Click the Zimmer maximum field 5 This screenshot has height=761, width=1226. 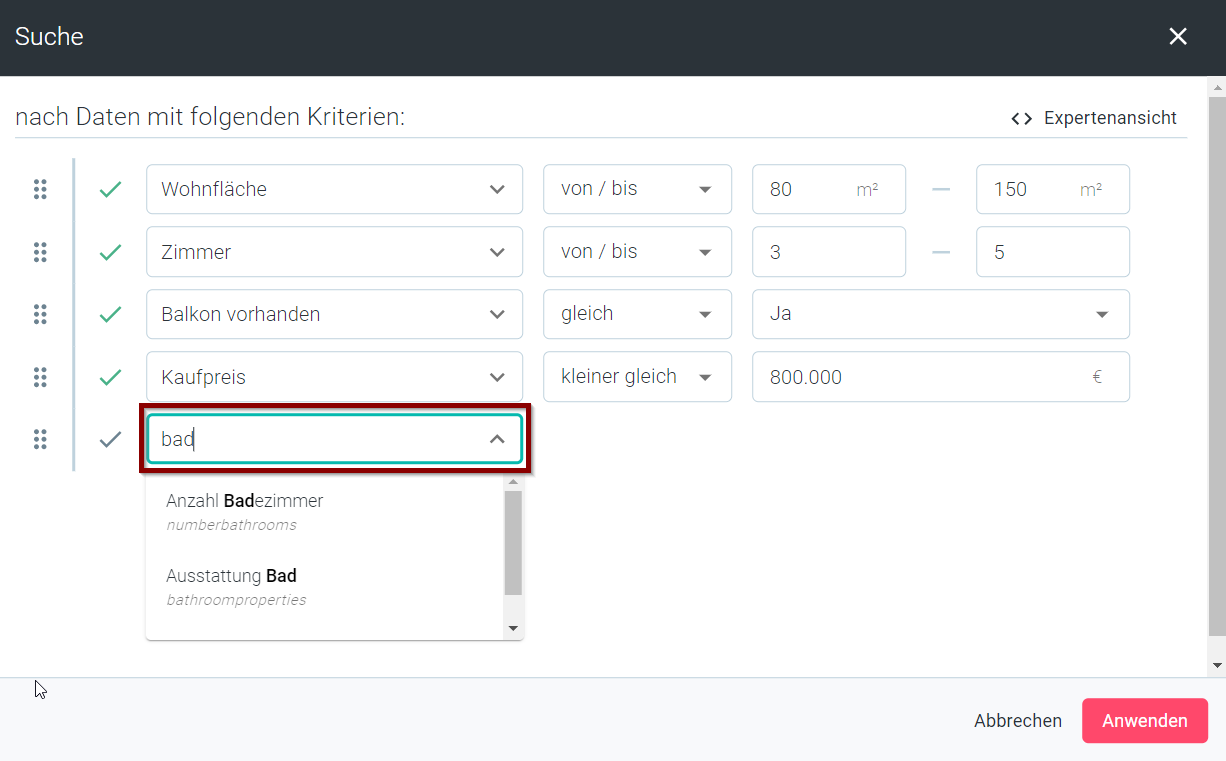1053,252
